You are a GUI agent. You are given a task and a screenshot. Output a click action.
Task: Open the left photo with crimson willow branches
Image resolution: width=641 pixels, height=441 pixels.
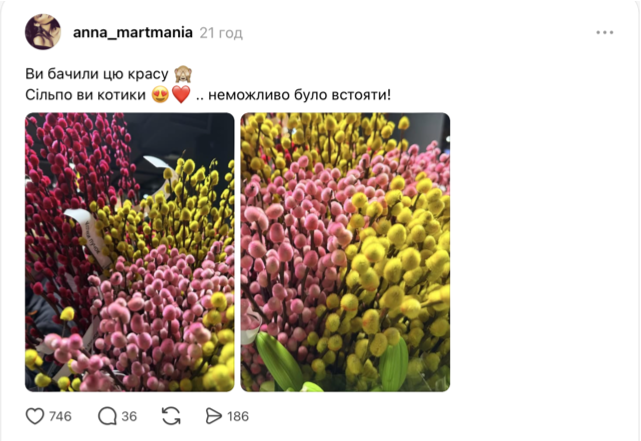coord(130,252)
